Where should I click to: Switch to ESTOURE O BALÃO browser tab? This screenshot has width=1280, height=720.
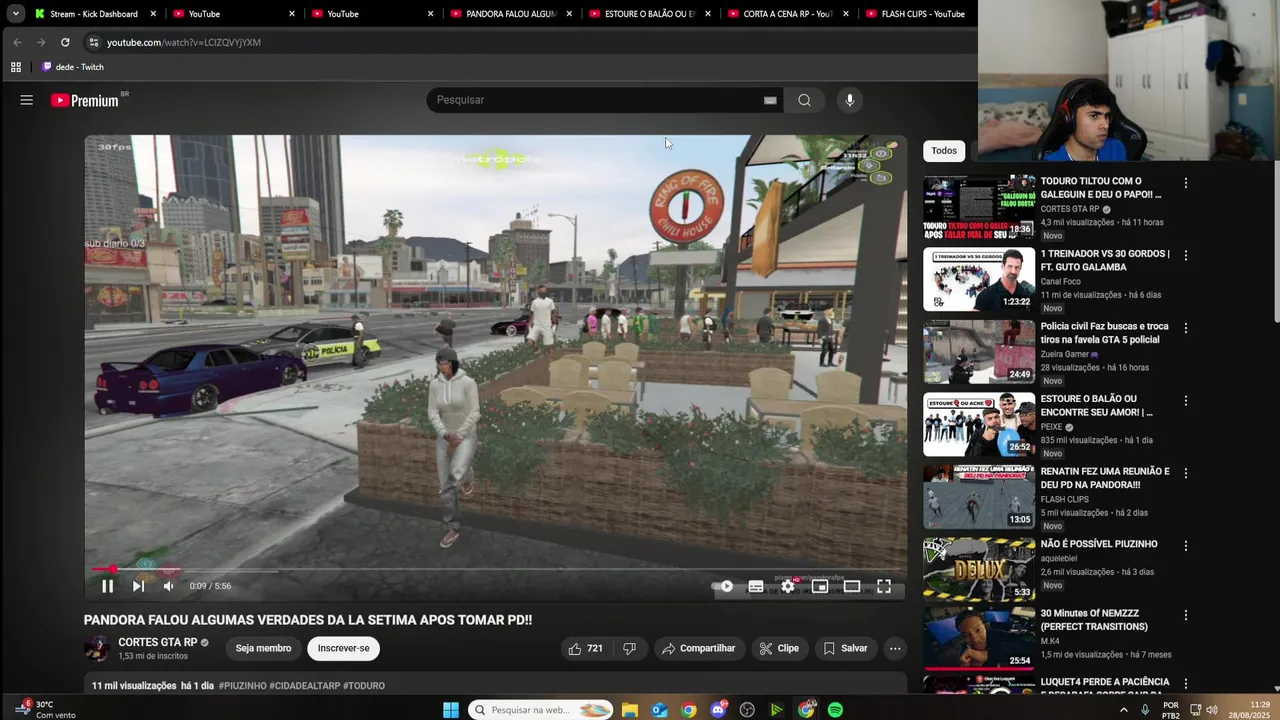coord(649,14)
